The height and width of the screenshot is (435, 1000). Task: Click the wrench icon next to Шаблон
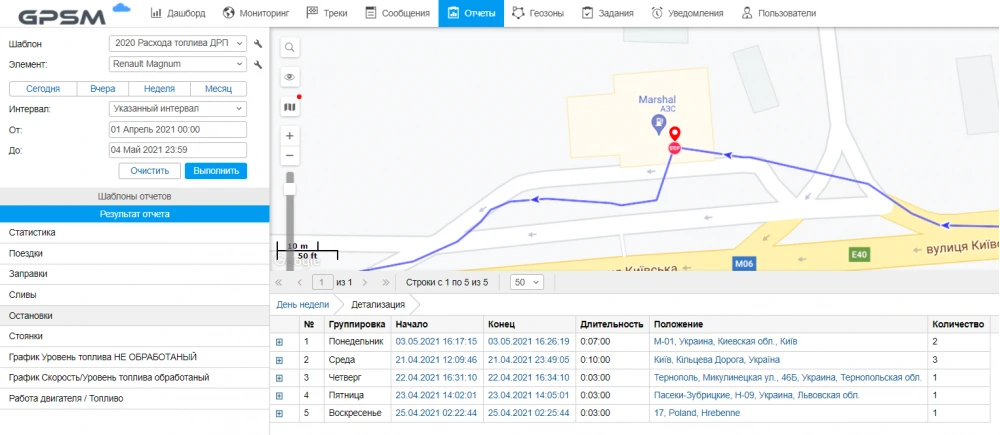[x=258, y=44]
